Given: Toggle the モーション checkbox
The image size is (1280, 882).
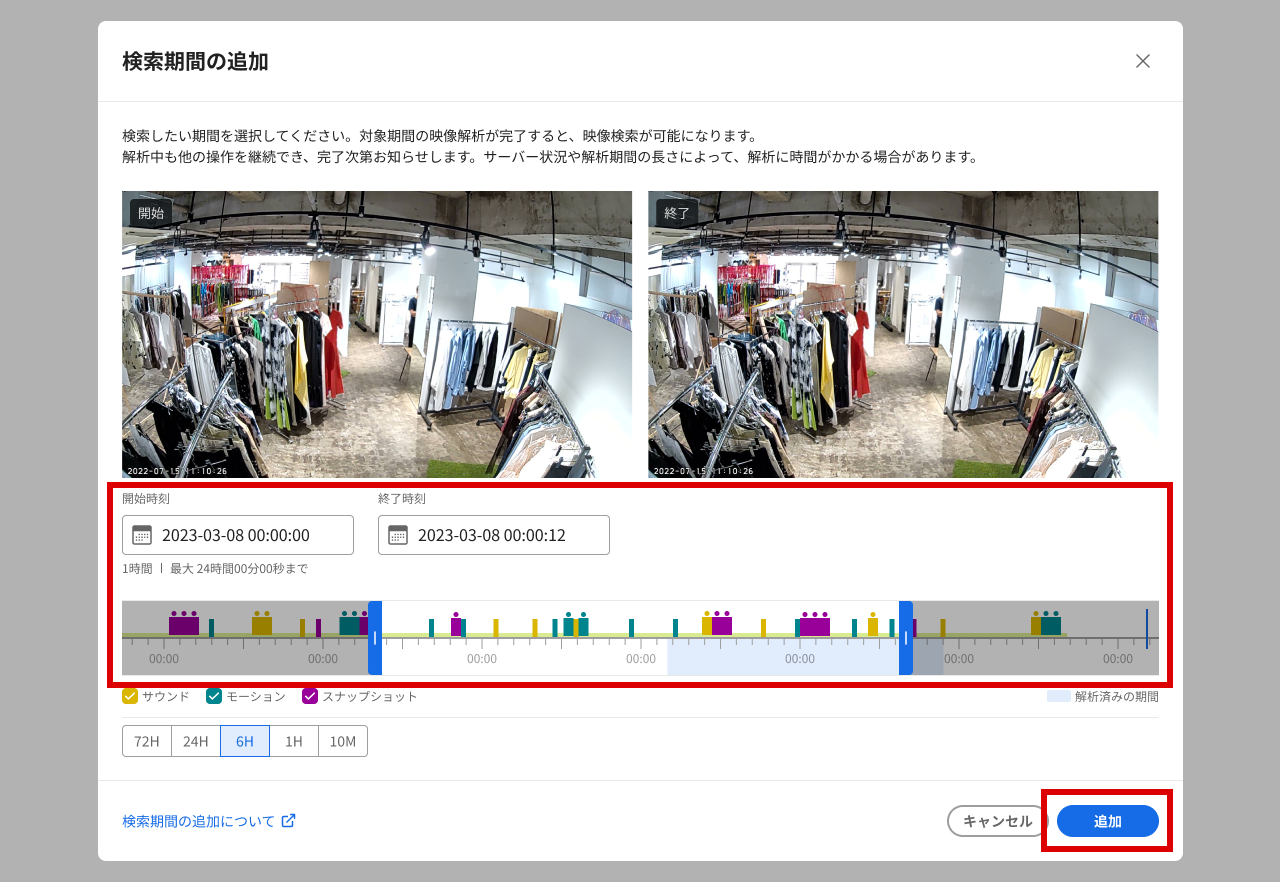Looking at the screenshot, I should 214,696.
